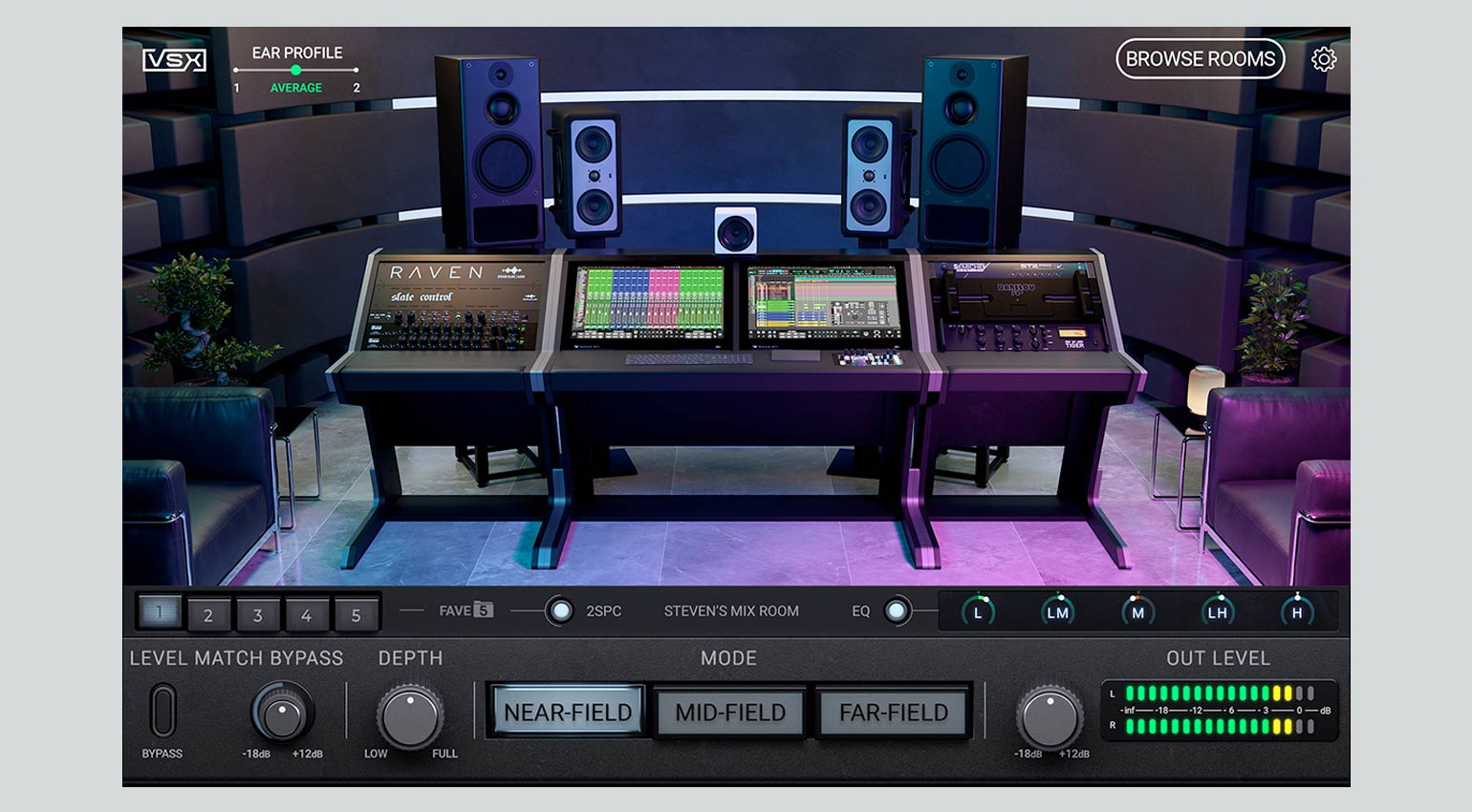Image resolution: width=1472 pixels, height=812 pixels.
Task: Open the Browse Rooms list
Action: click(x=1200, y=59)
